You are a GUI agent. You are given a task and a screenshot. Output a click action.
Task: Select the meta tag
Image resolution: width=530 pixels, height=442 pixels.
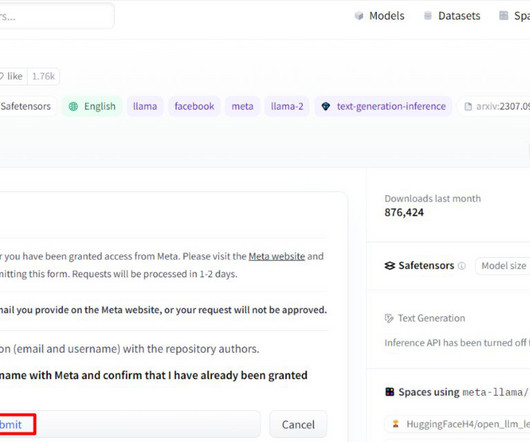tap(242, 106)
